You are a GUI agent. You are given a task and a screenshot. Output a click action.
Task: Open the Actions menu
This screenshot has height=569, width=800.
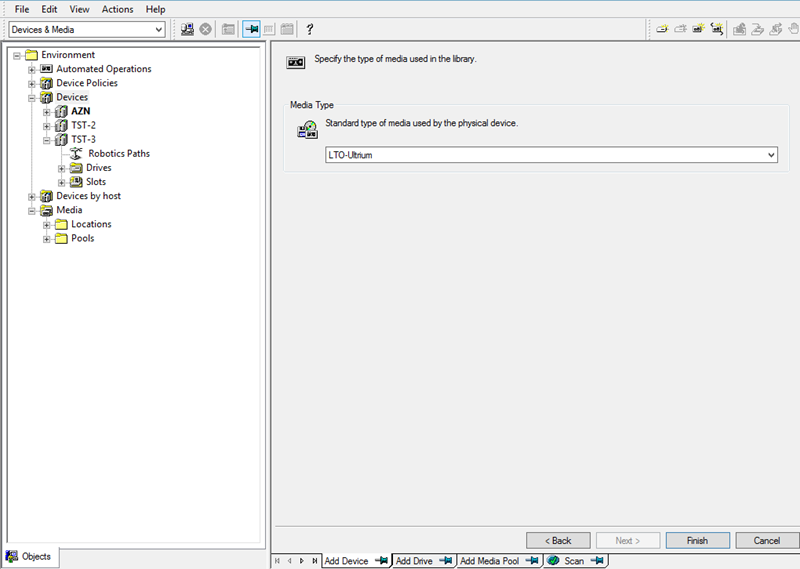click(117, 9)
